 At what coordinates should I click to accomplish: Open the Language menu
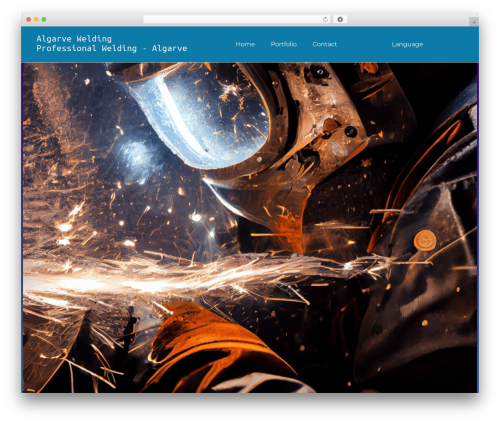(x=407, y=44)
